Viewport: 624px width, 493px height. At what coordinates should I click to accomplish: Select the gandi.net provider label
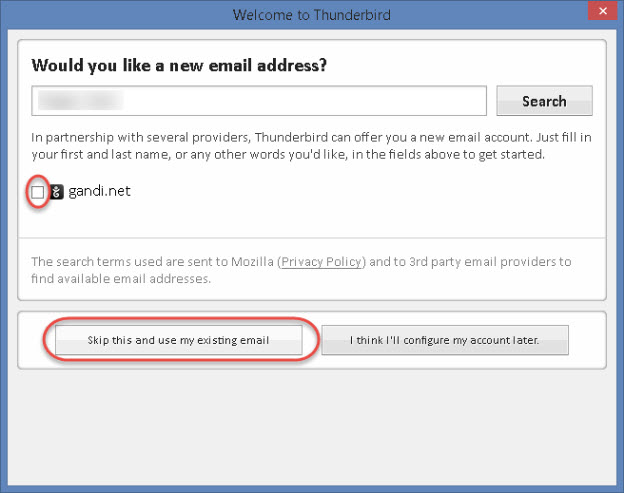tap(99, 191)
